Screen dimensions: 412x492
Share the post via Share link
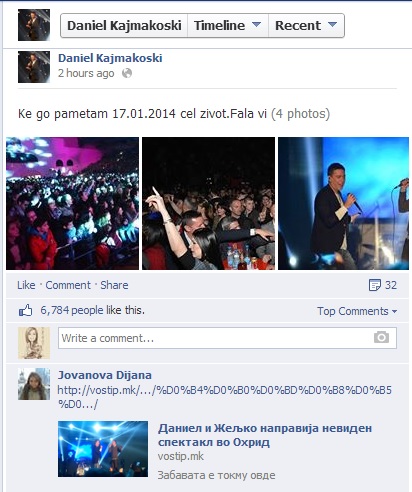click(x=114, y=285)
